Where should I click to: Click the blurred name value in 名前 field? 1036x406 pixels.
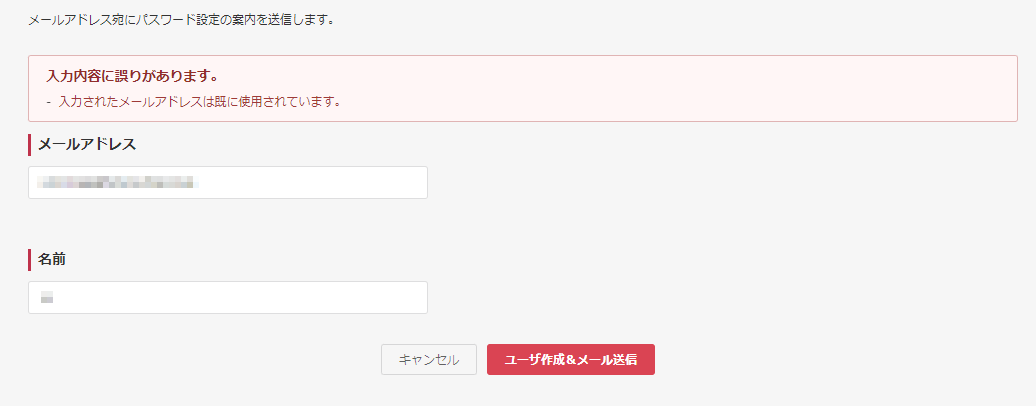pyautogui.click(x=46, y=298)
